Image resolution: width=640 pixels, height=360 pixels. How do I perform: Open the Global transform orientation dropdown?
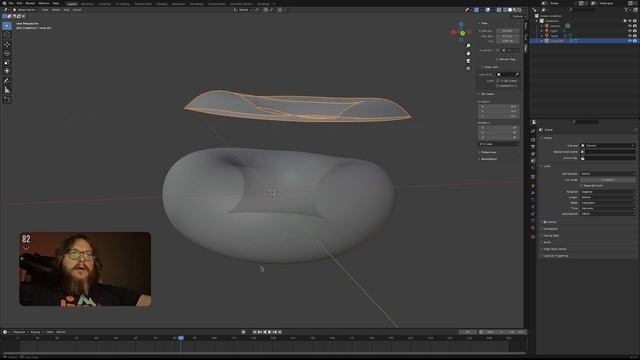[x=243, y=10]
